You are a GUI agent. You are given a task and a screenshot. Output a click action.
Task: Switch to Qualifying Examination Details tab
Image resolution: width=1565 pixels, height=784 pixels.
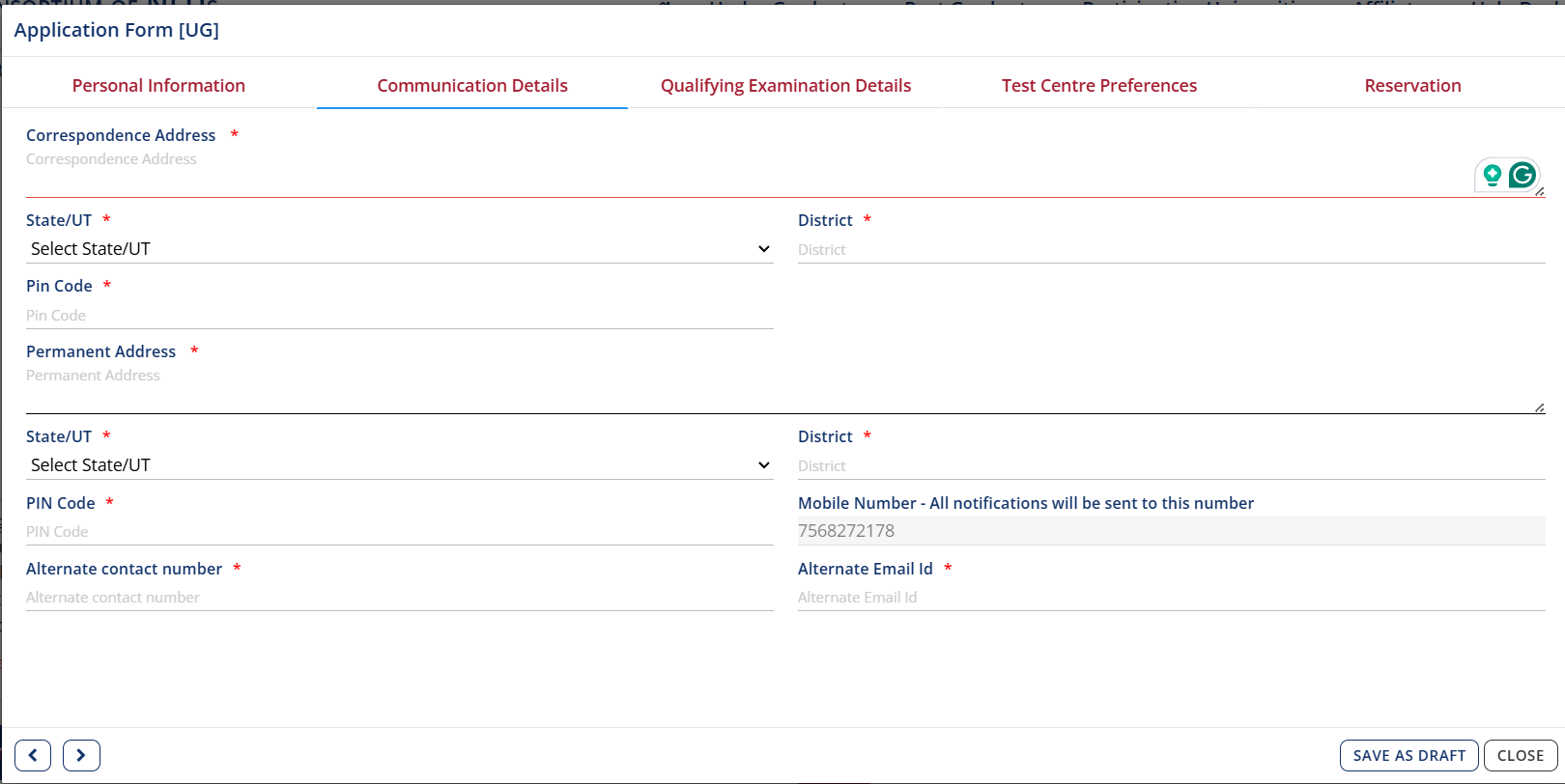coord(785,85)
